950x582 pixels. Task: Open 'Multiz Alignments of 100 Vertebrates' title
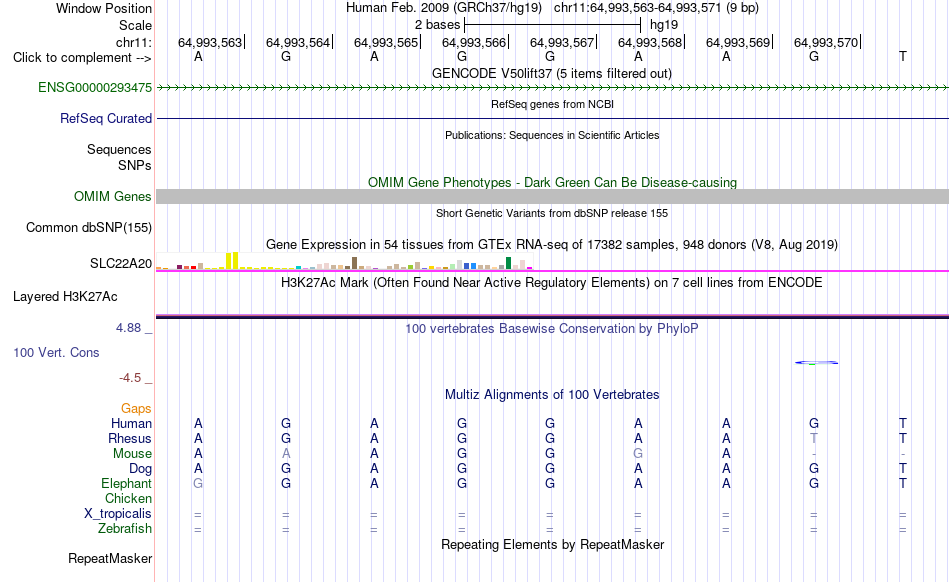[552, 394]
